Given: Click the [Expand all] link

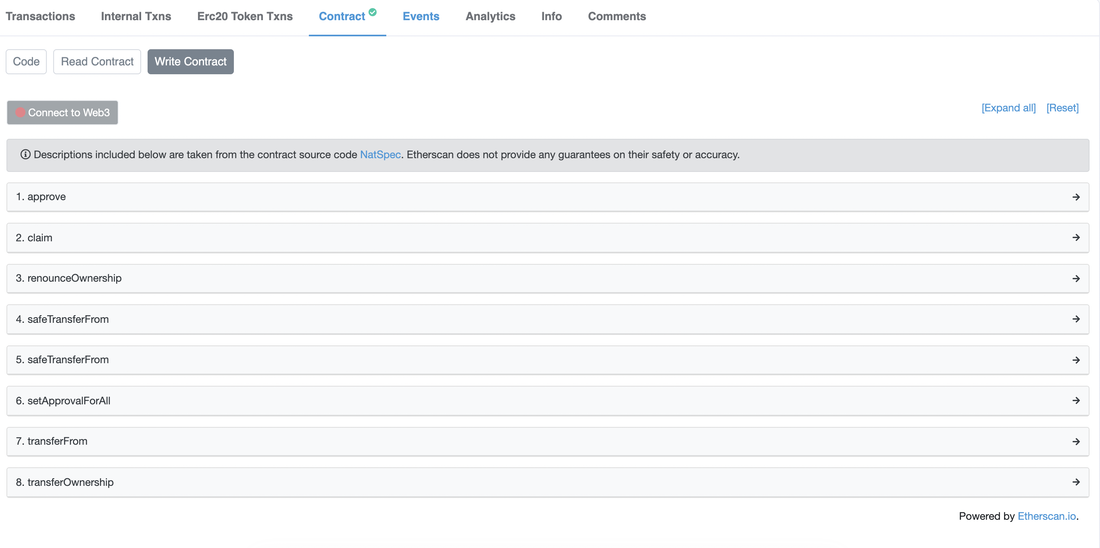Looking at the screenshot, I should [x=1008, y=108].
